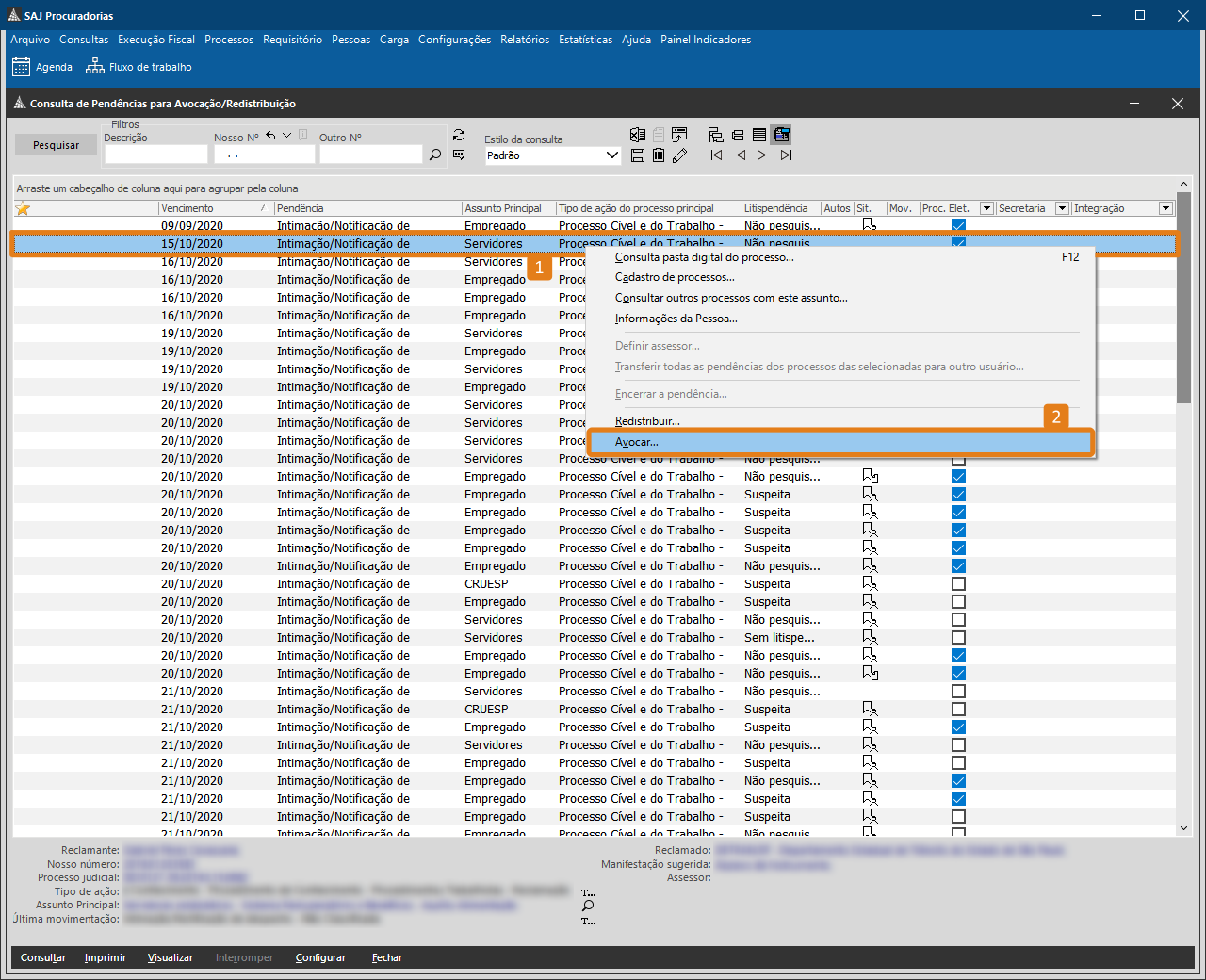Click the Pesquisar button
Screen dimensions: 1206x980
[x=56, y=145]
